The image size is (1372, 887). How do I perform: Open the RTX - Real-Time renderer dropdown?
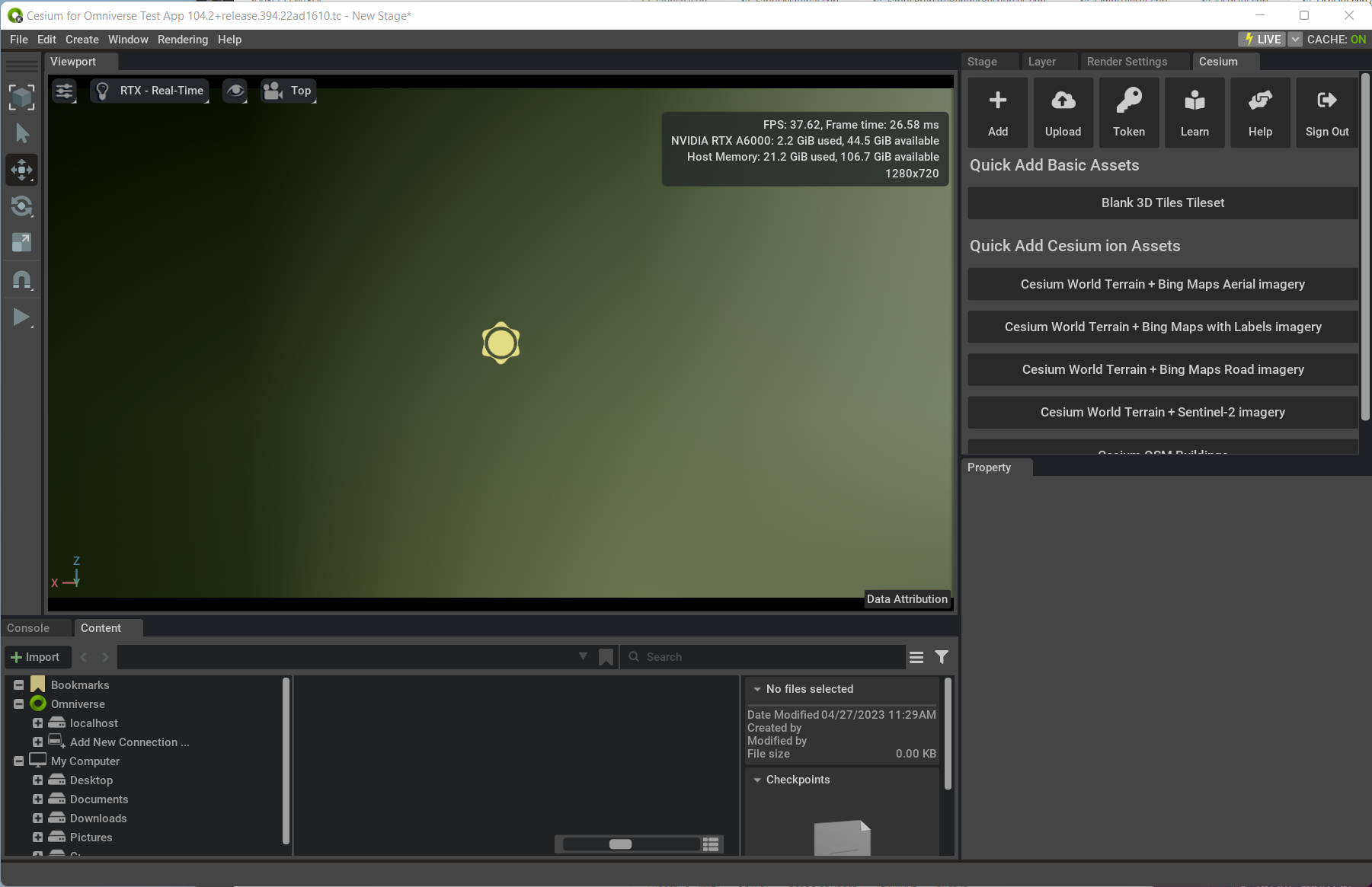coord(149,91)
